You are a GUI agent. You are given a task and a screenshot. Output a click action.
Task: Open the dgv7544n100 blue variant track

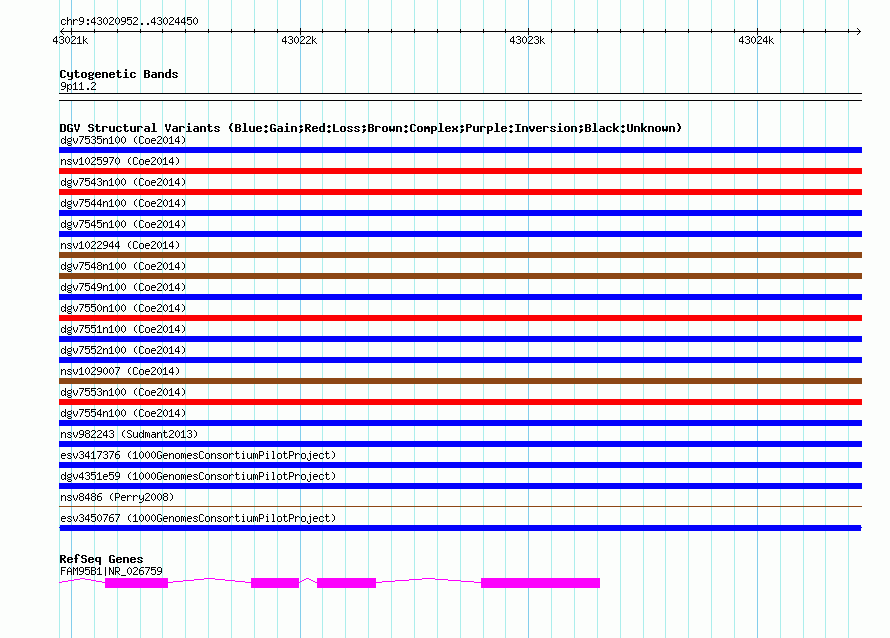460,213
